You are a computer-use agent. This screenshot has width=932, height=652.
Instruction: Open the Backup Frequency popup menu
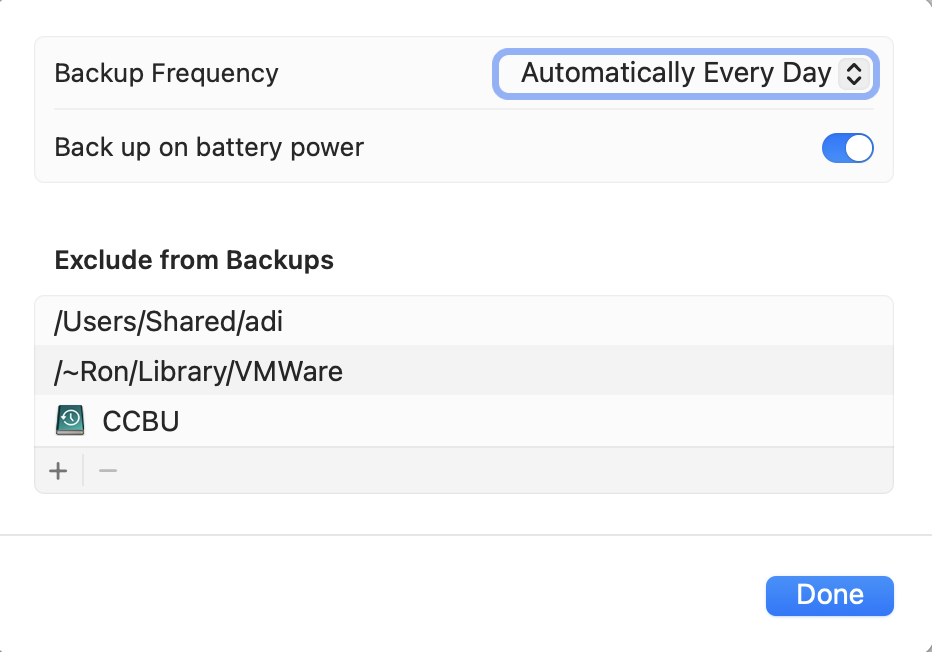[x=686, y=74]
